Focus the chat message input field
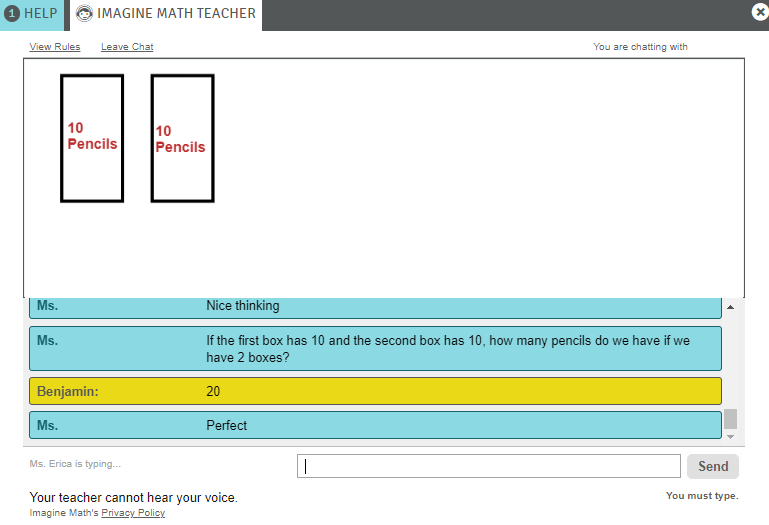 (488, 466)
